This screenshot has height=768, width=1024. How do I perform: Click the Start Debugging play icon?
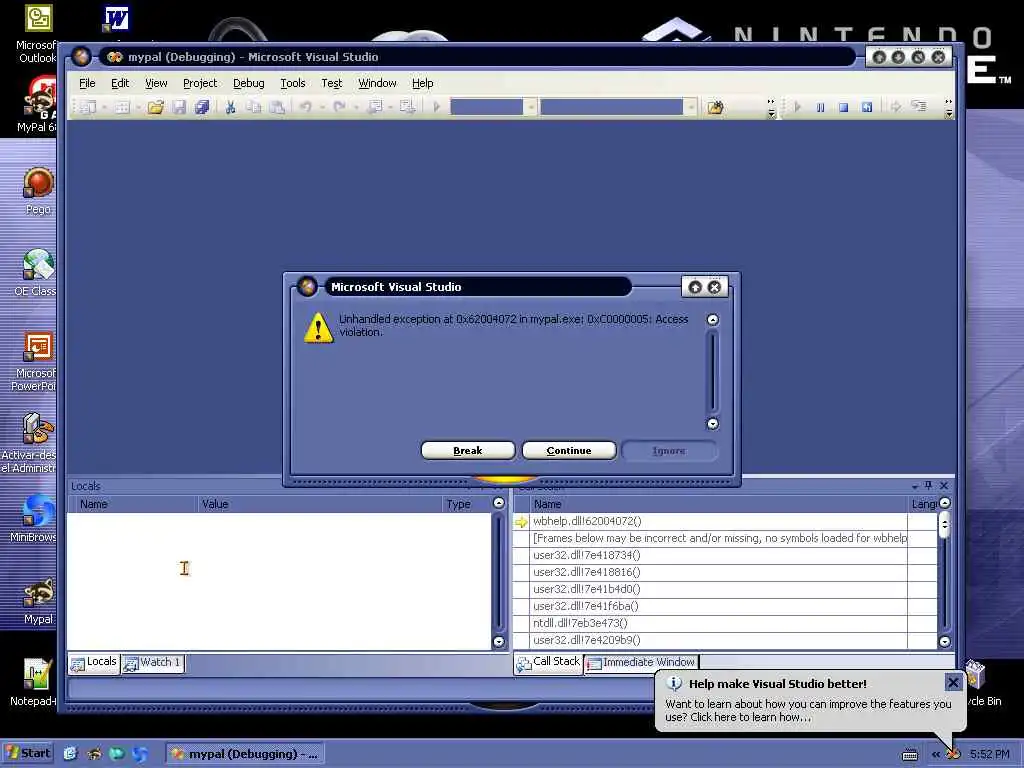(437, 107)
